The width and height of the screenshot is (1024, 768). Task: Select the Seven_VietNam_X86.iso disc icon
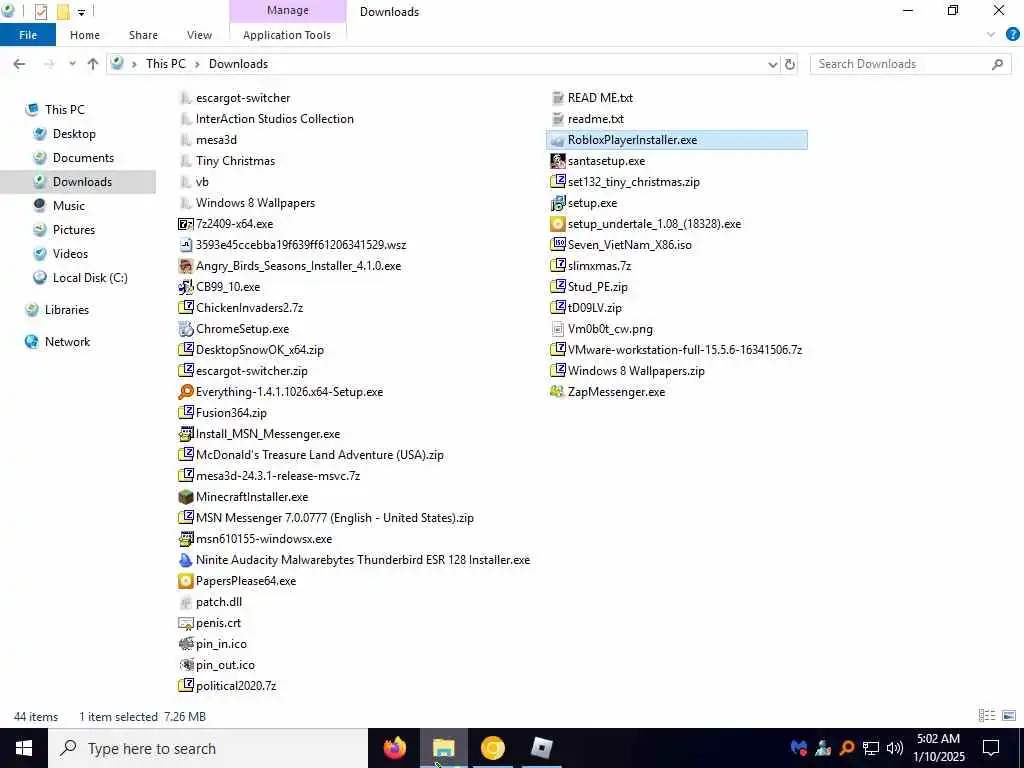pos(558,245)
